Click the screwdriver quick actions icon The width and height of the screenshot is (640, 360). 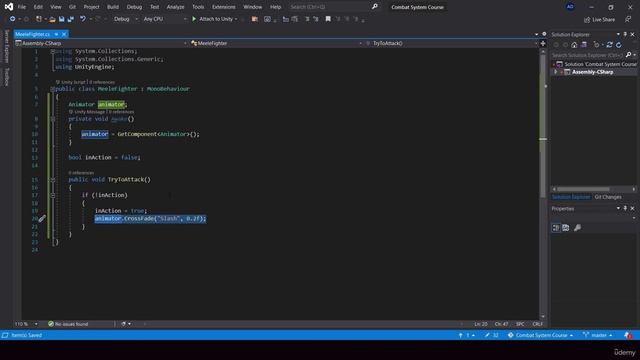[x=42, y=219]
